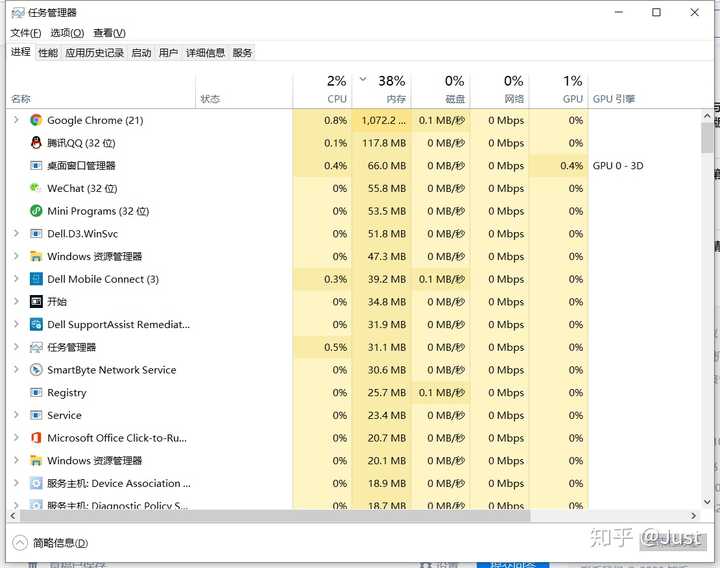
Task: Click the first Windows 资源管理器 folder icon
Action: coord(36,256)
